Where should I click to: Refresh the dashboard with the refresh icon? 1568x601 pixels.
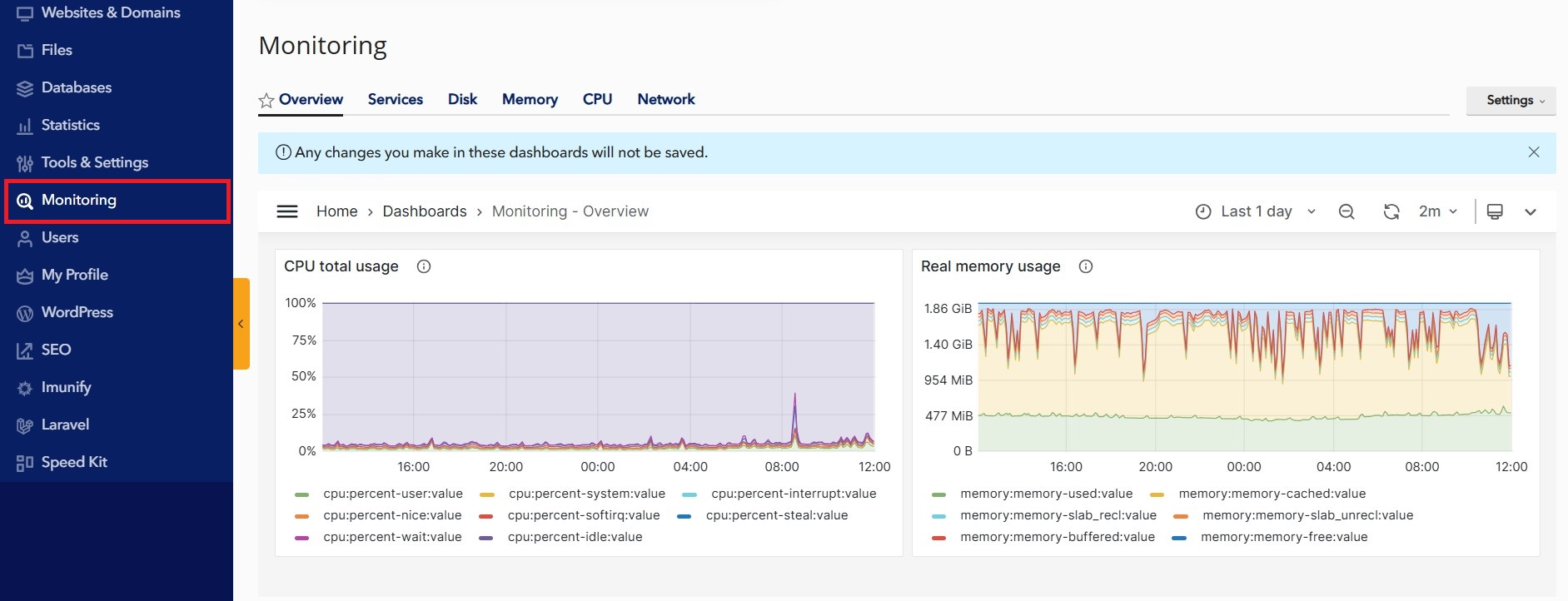click(1391, 211)
